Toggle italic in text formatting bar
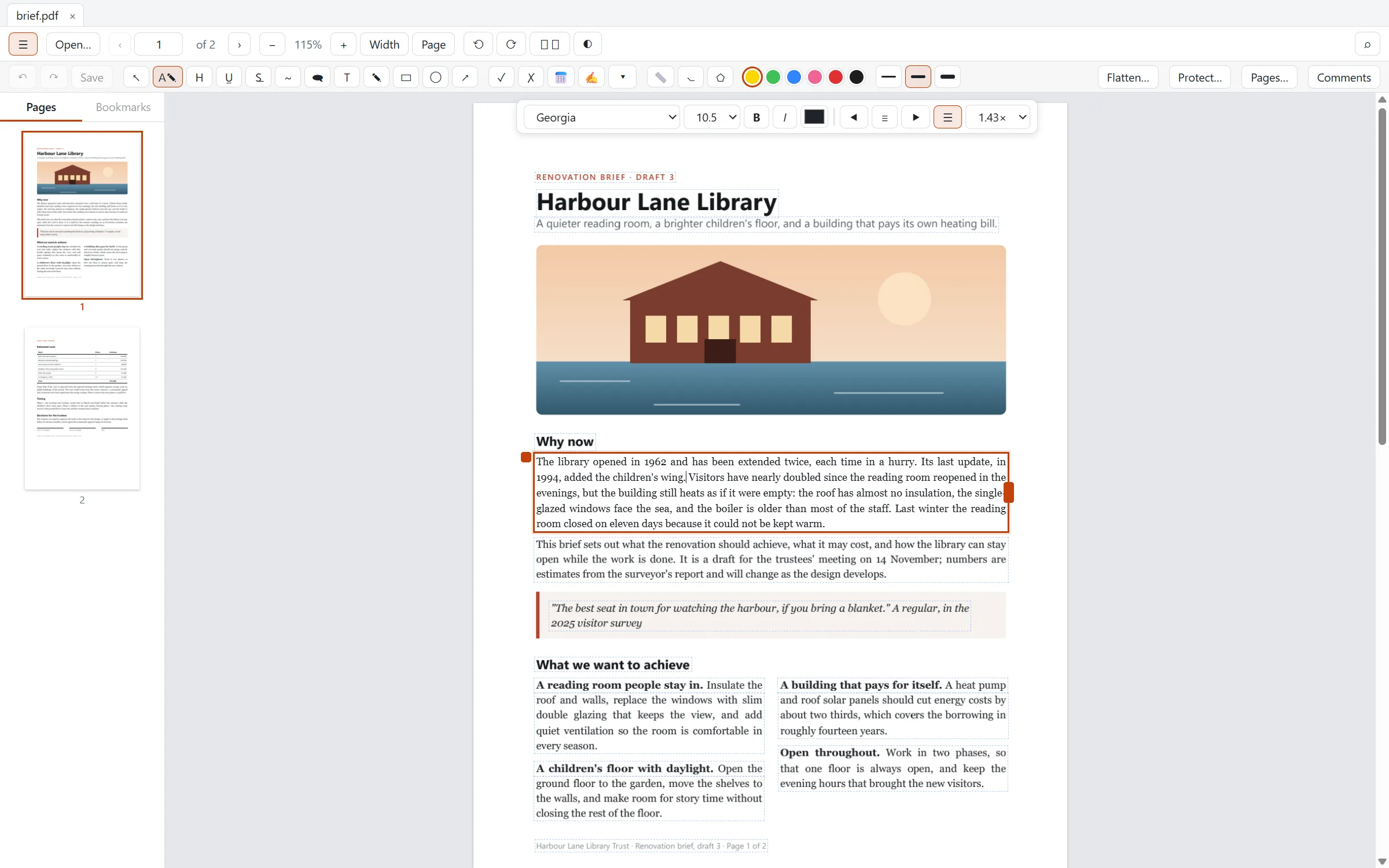 785,117
